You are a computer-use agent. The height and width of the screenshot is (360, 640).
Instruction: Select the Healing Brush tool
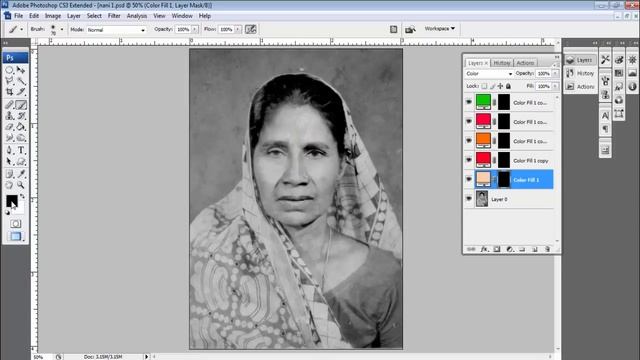(x=9, y=105)
